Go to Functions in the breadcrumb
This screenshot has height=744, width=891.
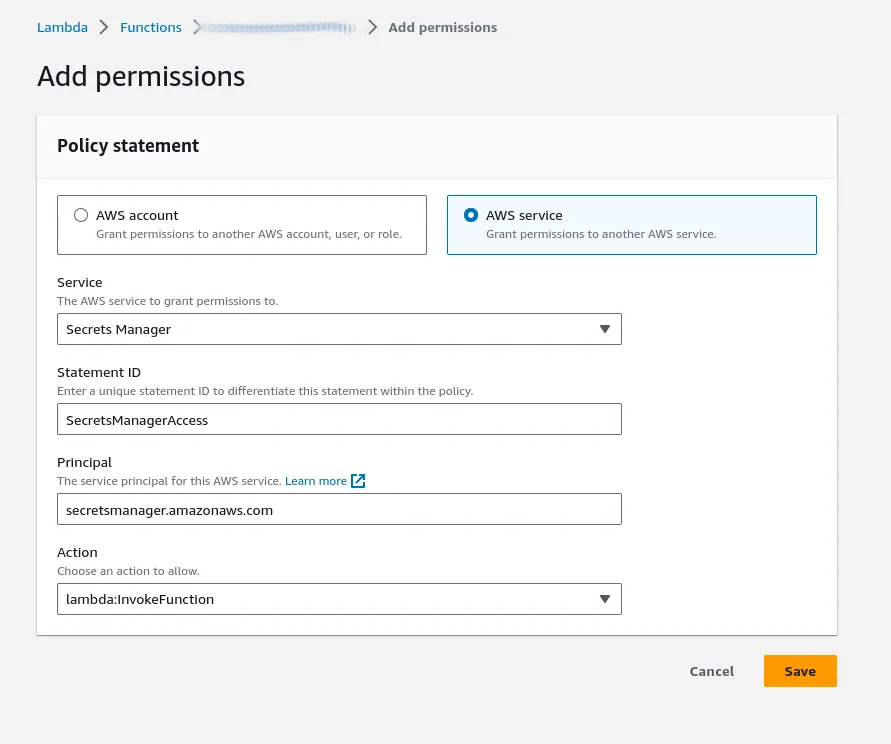pyautogui.click(x=151, y=27)
